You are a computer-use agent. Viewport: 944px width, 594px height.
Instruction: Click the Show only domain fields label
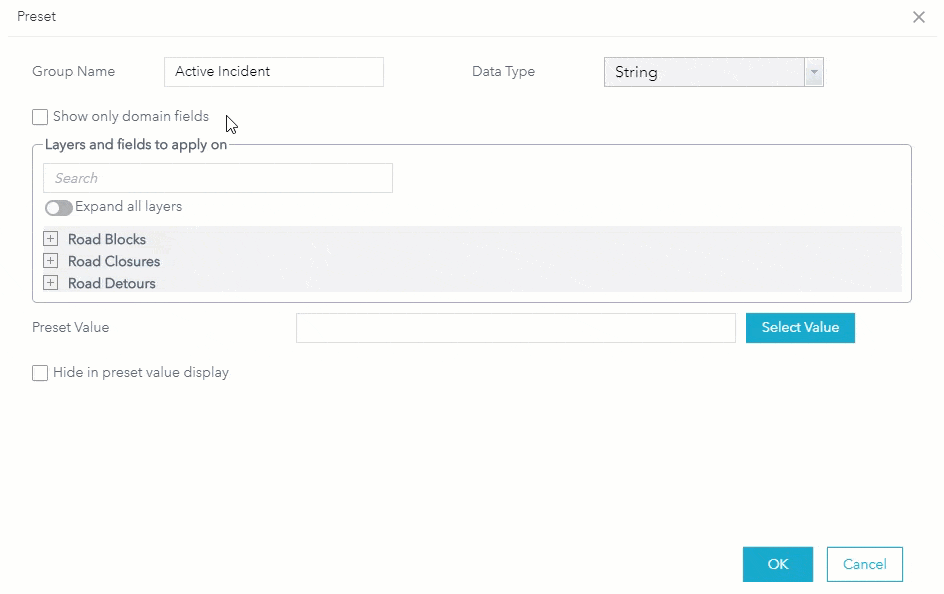(x=131, y=117)
